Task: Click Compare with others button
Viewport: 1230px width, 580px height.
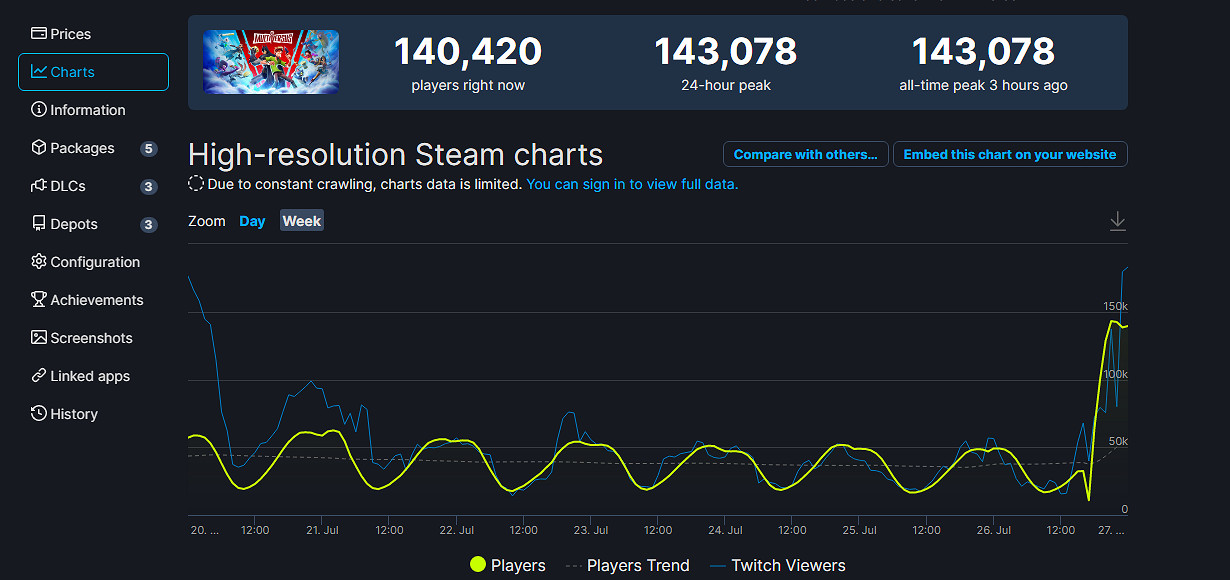Action: (805, 154)
